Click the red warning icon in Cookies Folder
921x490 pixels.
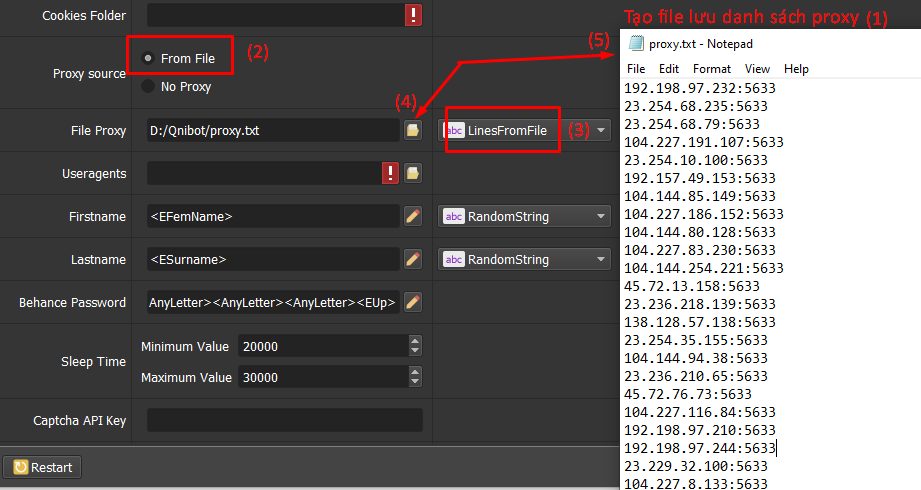(x=413, y=15)
